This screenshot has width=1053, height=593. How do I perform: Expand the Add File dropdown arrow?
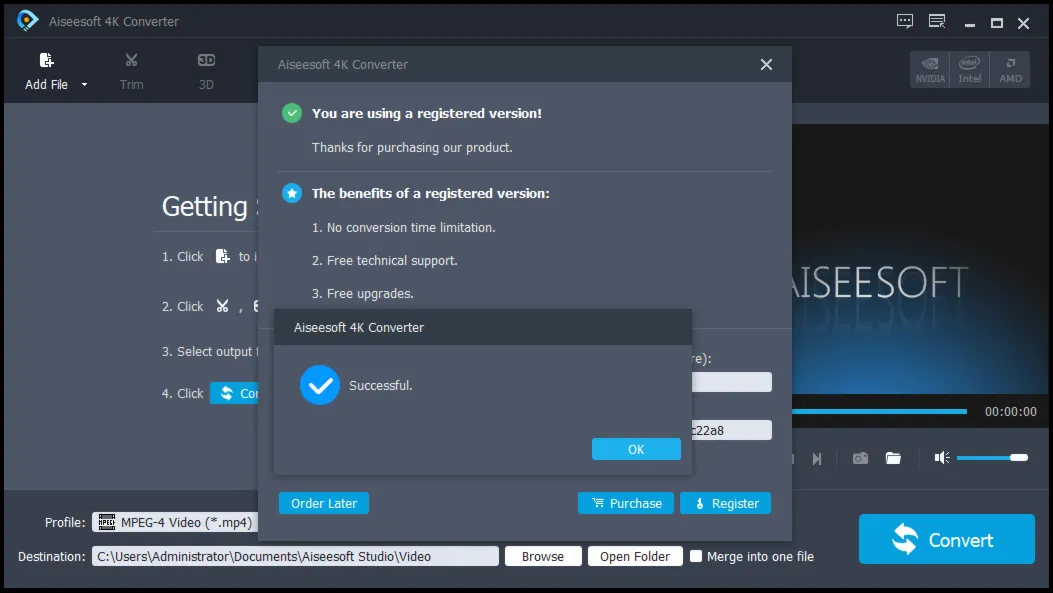tap(85, 85)
